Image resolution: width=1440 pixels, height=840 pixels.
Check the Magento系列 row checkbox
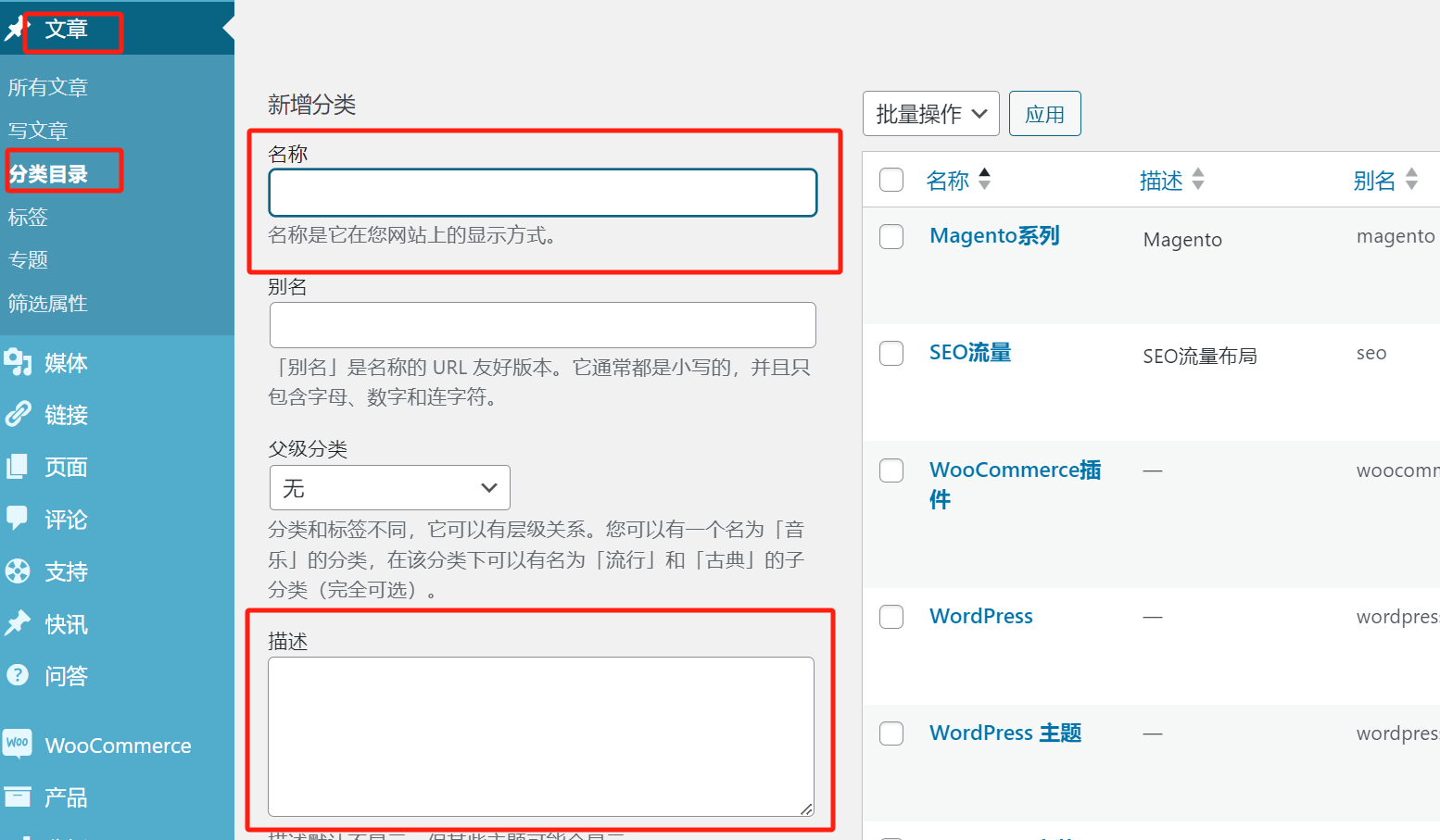click(891, 236)
